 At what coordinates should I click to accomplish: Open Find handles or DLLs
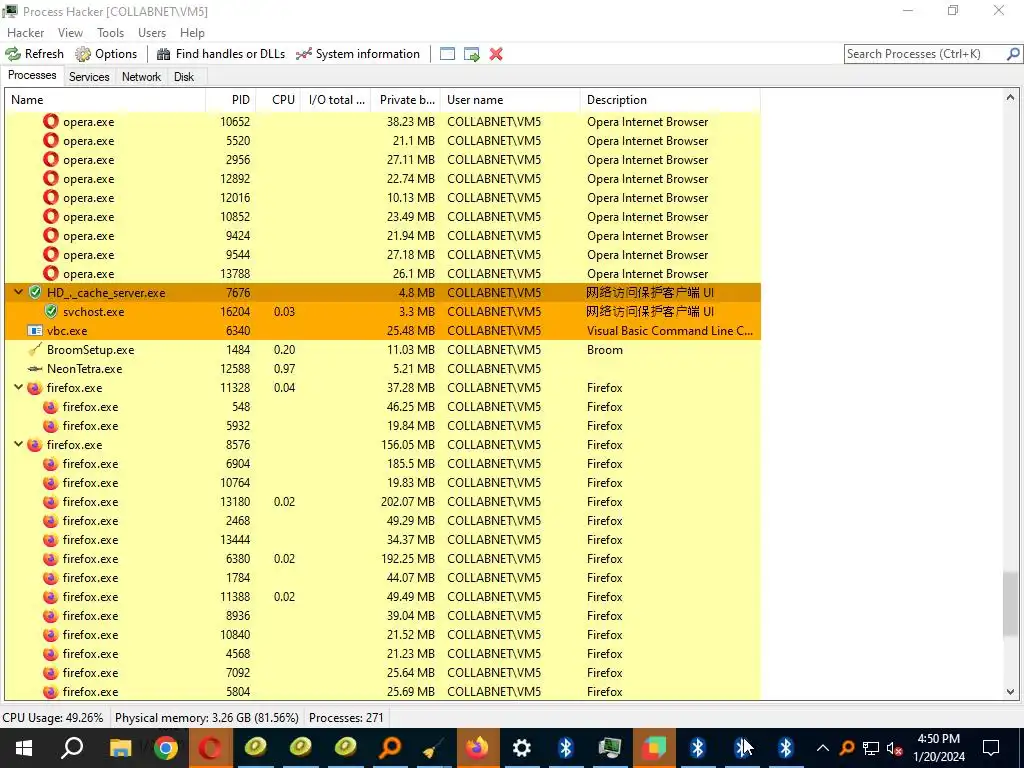221,54
